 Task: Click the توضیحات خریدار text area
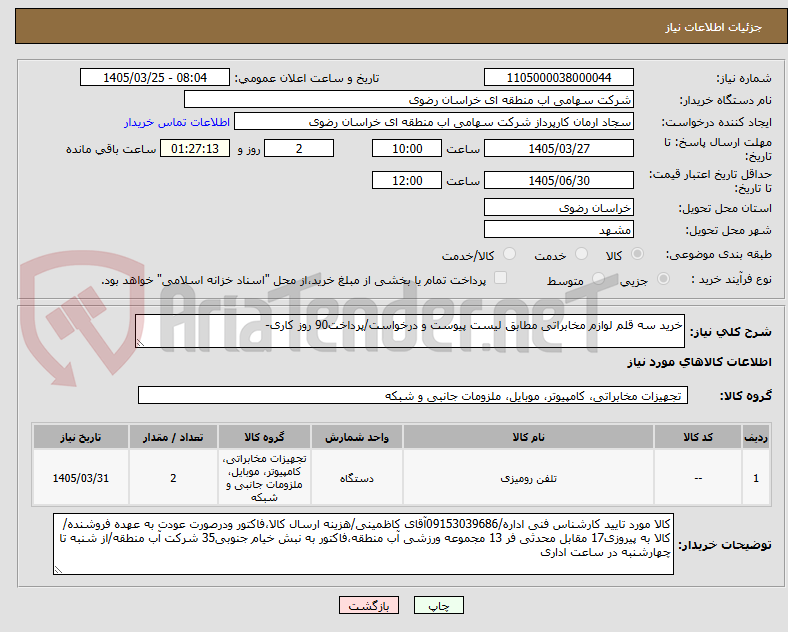point(363,544)
